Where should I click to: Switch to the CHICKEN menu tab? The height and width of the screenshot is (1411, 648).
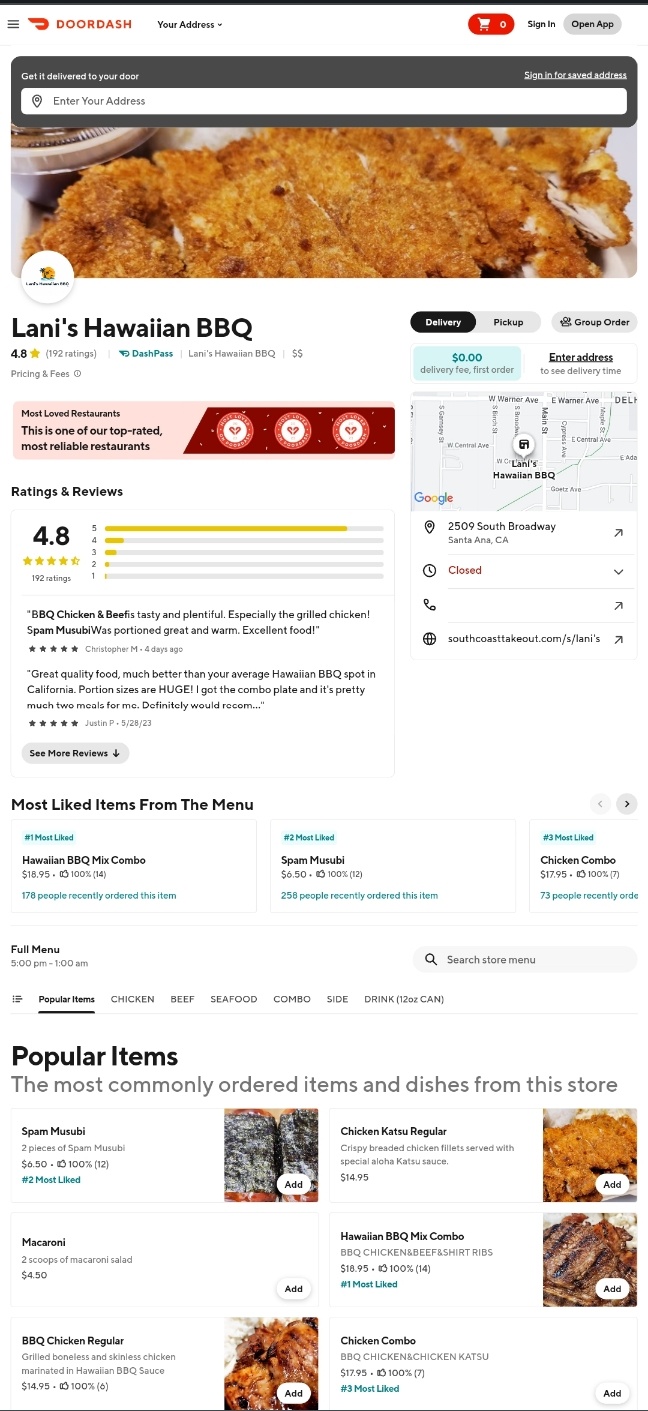pos(132,999)
